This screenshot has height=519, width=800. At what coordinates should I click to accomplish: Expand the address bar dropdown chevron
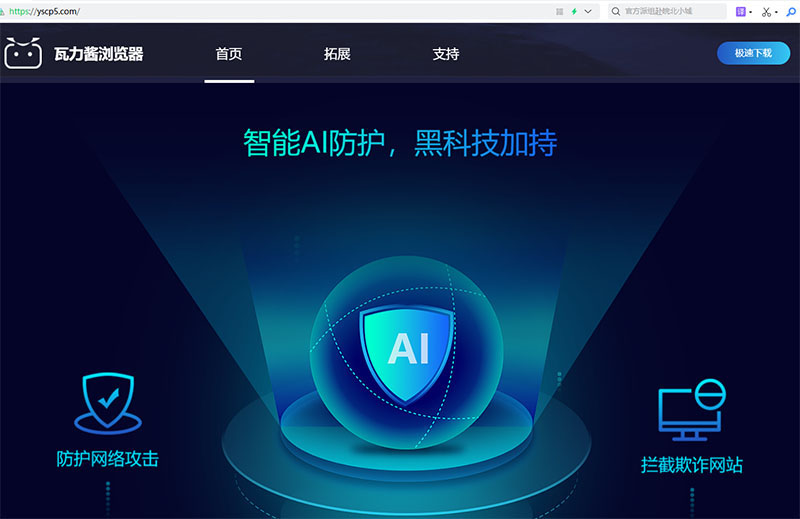coord(588,11)
